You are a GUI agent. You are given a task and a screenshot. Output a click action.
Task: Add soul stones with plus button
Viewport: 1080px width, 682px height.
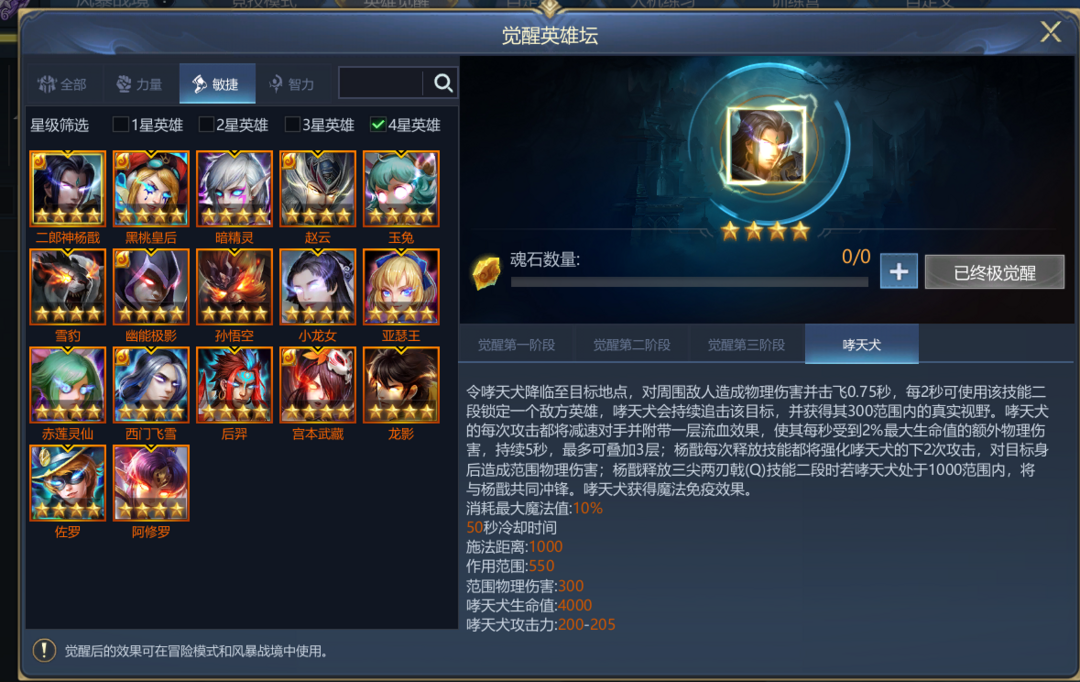click(899, 271)
